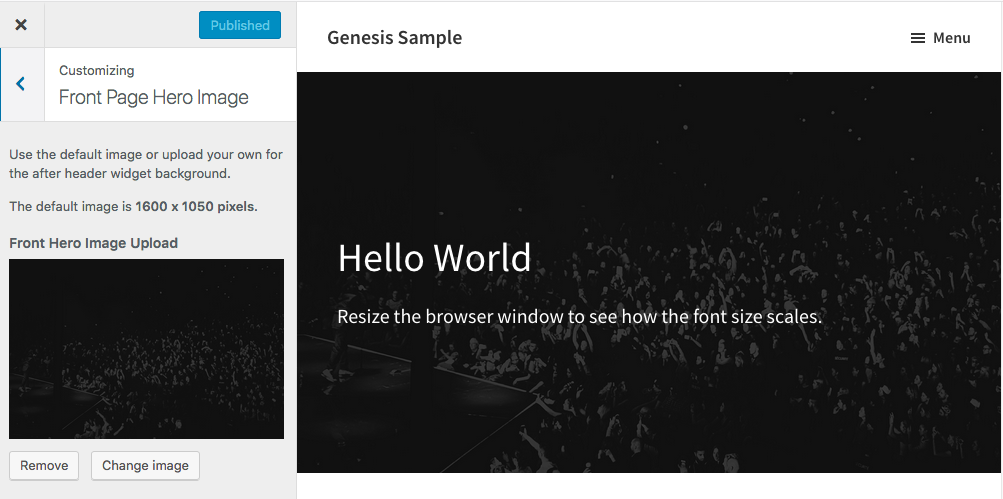Image resolution: width=1003 pixels, height=499 pixels.
Task: Go back using the left chevron arrow
Action: pyautogui.click(x=21, y=84)
